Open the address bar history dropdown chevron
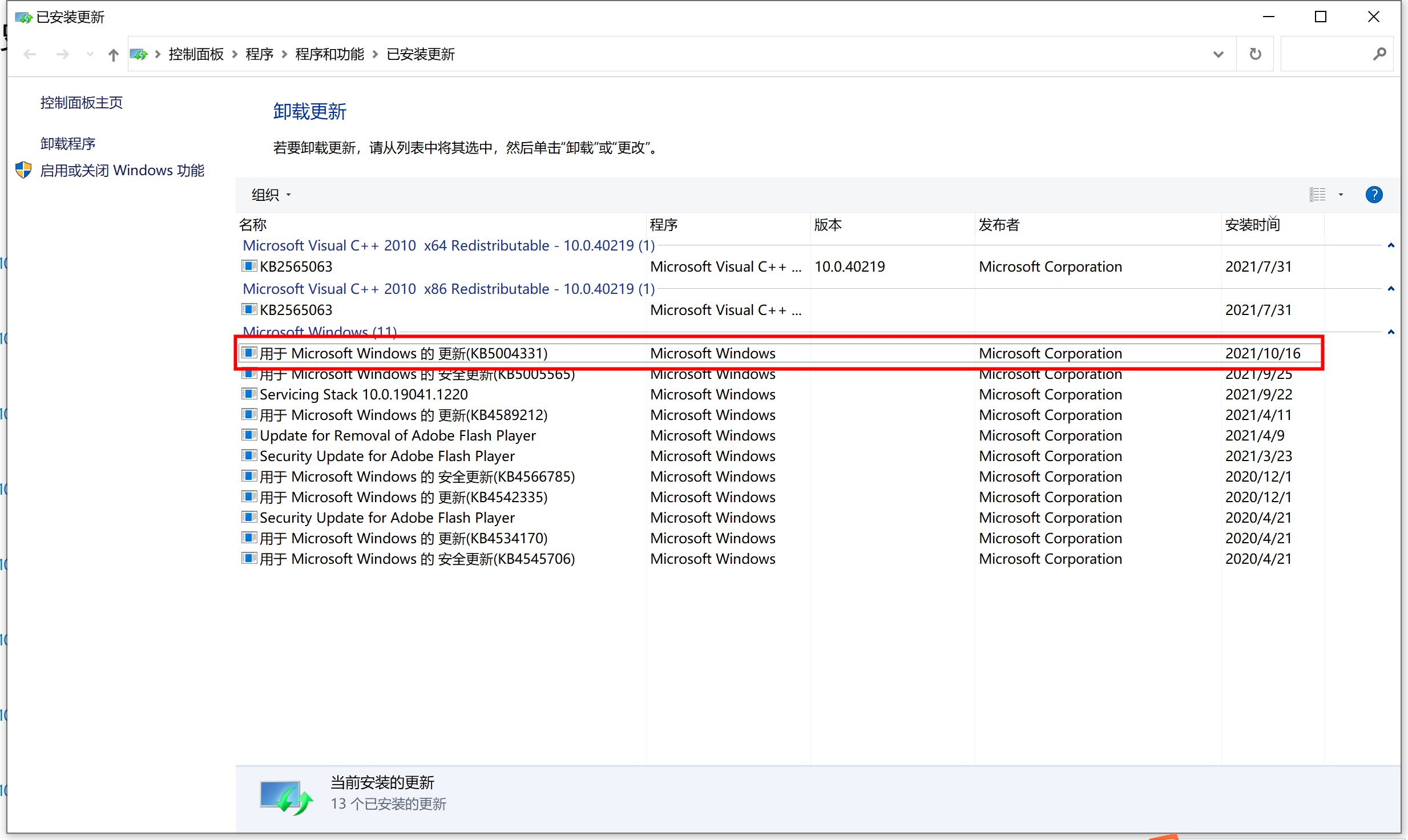 coord(1218,53)
